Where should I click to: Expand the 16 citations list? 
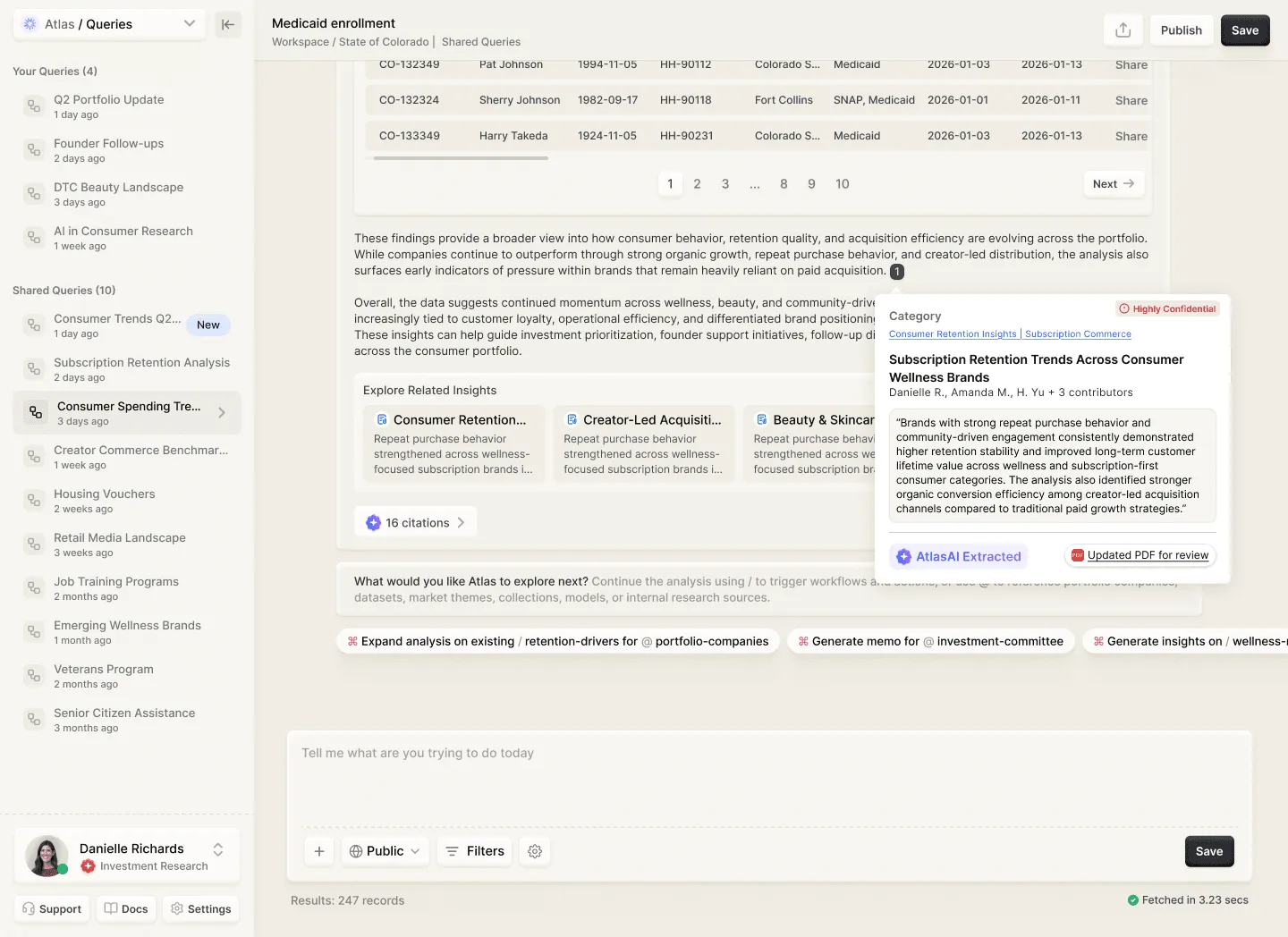415,523
